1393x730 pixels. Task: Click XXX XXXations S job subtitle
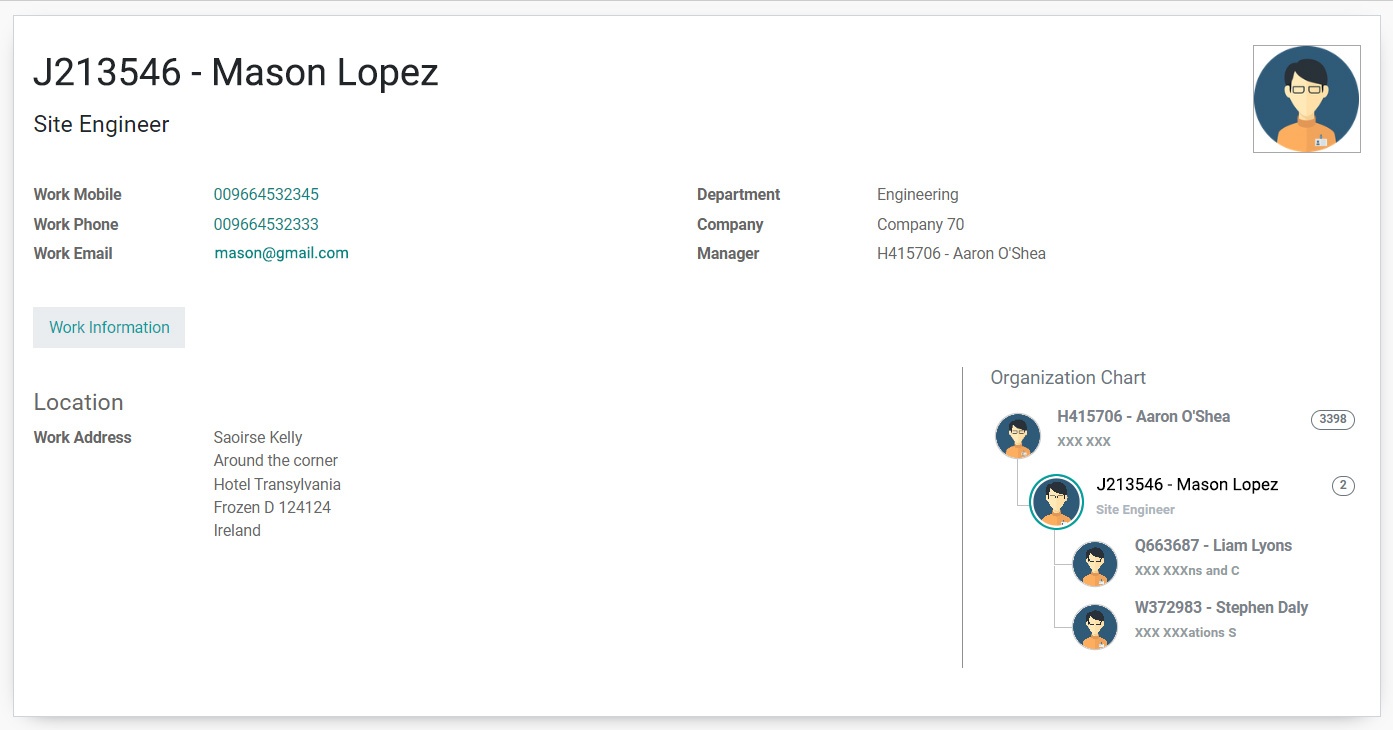1185,632
